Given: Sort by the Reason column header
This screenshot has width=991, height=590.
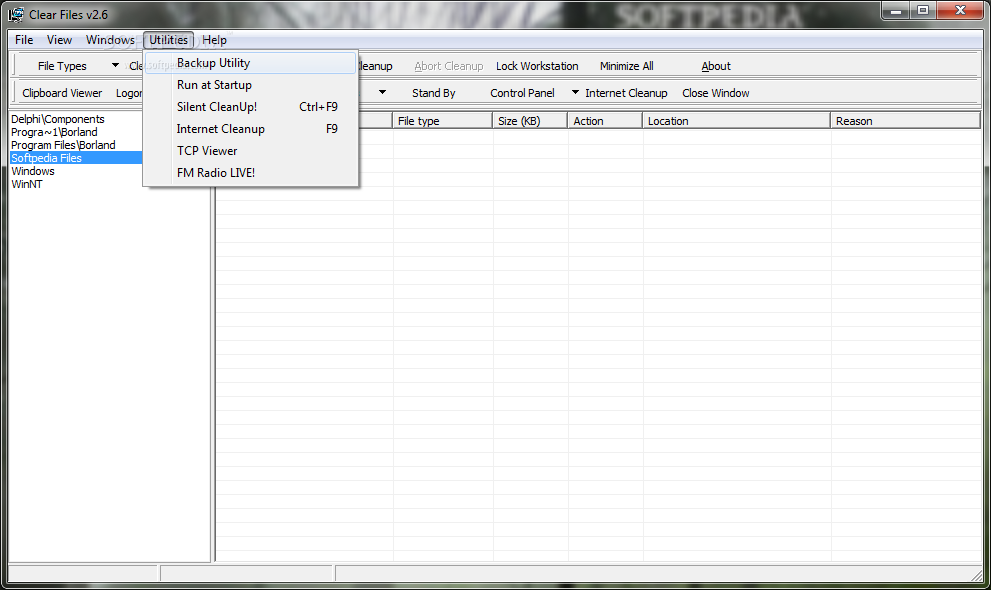Looking at the screenshot, I should (905, 121).
